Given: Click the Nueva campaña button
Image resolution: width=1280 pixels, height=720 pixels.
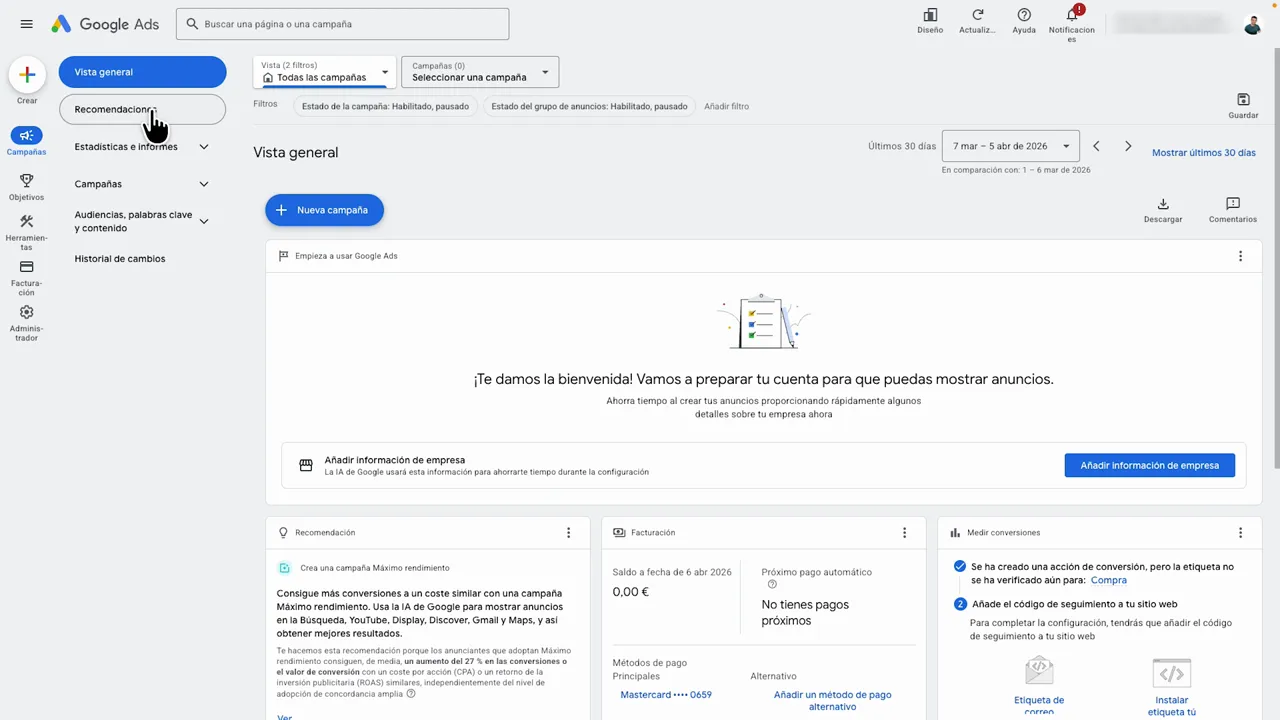Looking at the screenshot, I should [324, 210].
